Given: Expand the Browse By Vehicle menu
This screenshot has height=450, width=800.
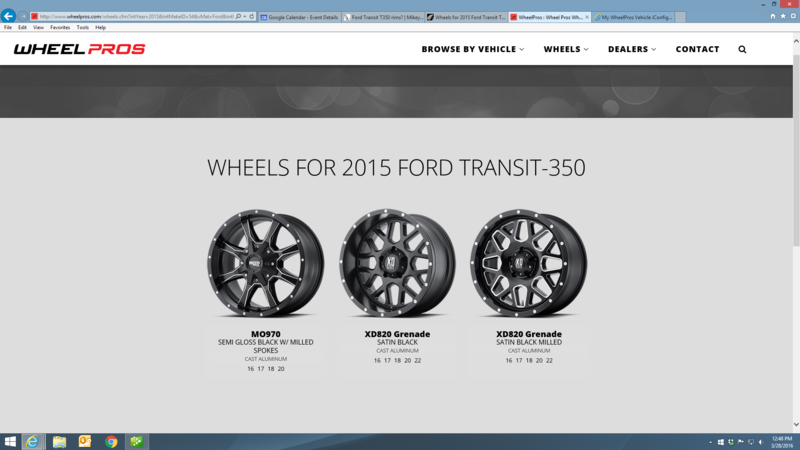Looking at the screenshot, I should tap(472, 49).
